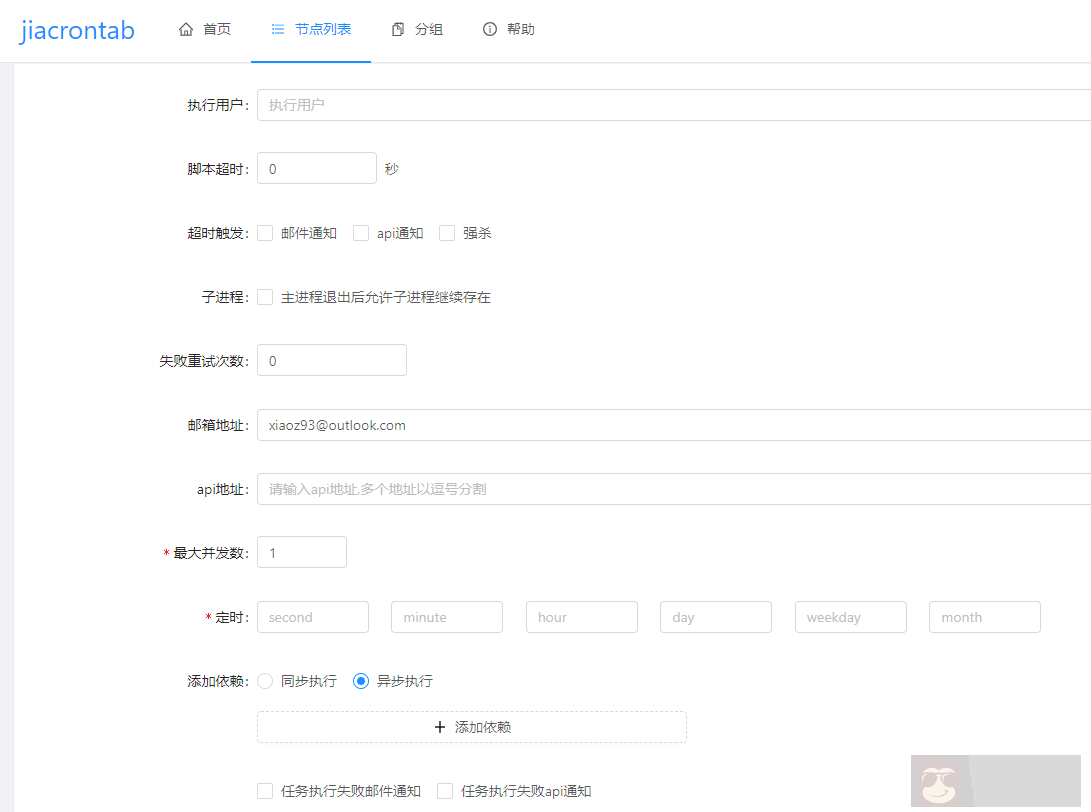Click the 脚本超时 seconds field

click(x=316, y=169)
